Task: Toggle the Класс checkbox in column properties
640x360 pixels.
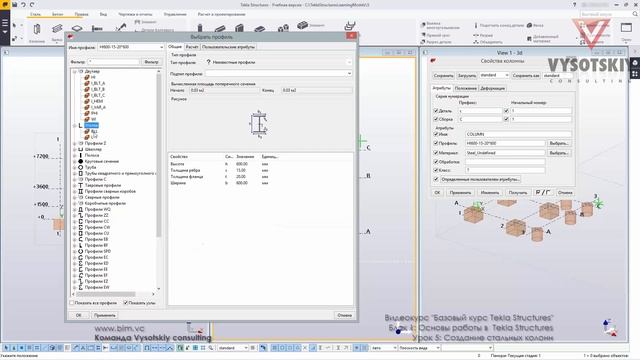Action: click(x=436, y=170)
